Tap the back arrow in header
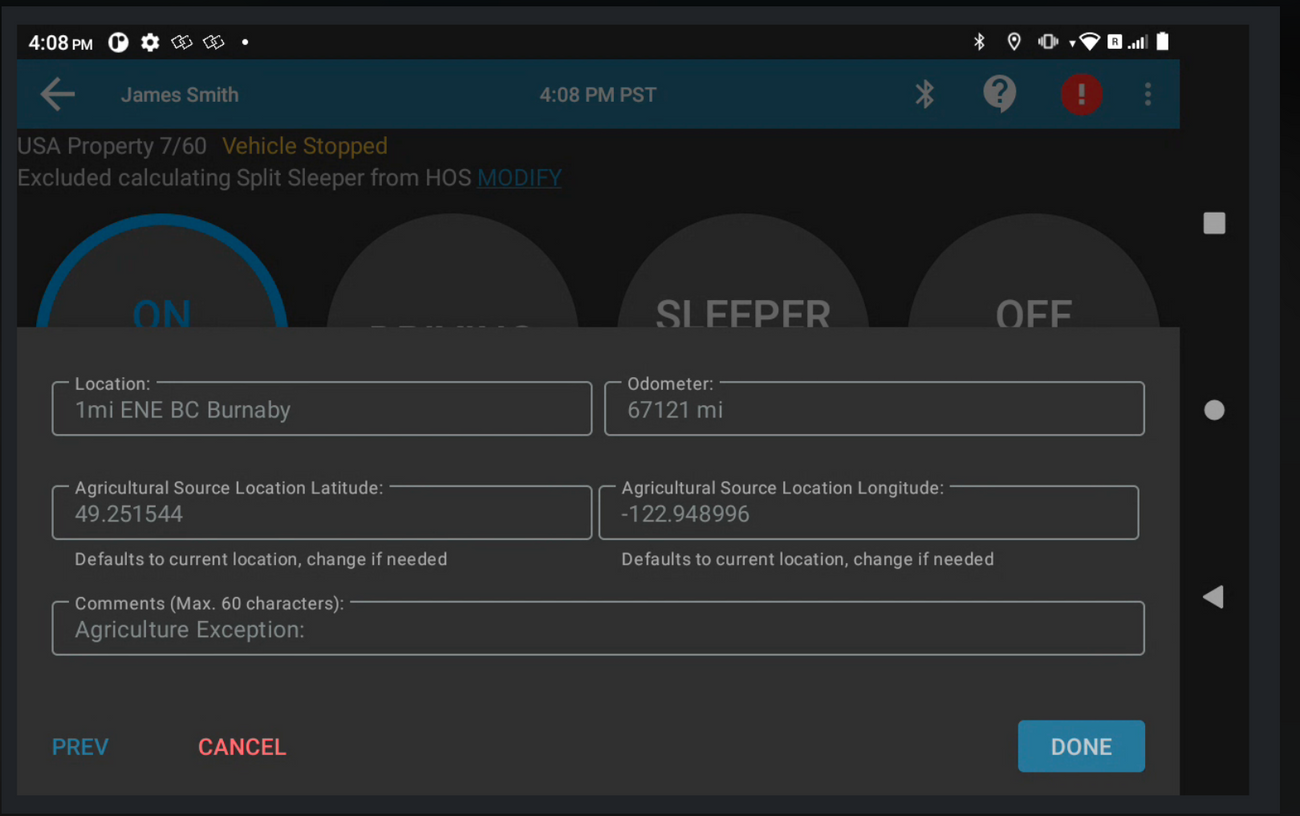This screenshot has width=1300, height=816. [58, 95]
